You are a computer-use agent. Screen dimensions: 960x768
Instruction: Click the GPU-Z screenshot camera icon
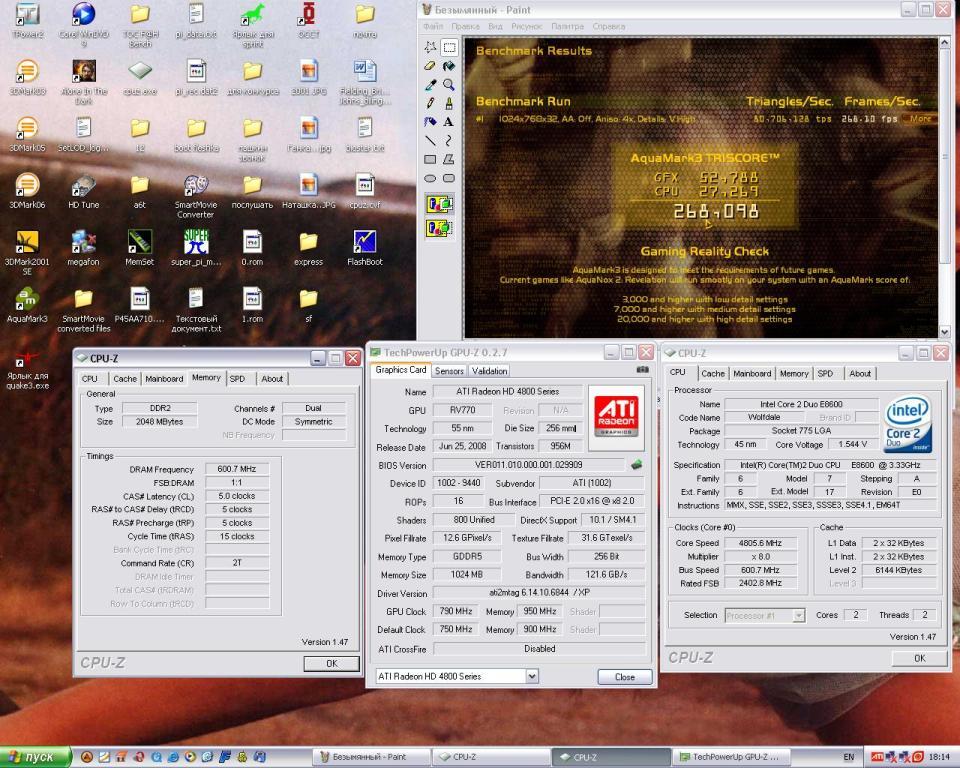[642, 369]
